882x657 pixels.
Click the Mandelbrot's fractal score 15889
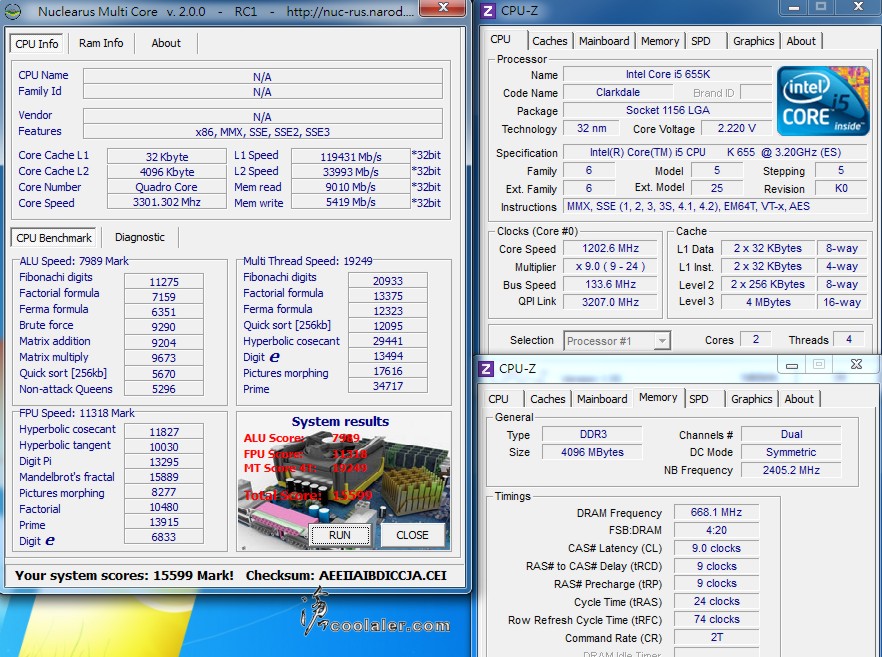pyautogui.click(x=164, y=477)
